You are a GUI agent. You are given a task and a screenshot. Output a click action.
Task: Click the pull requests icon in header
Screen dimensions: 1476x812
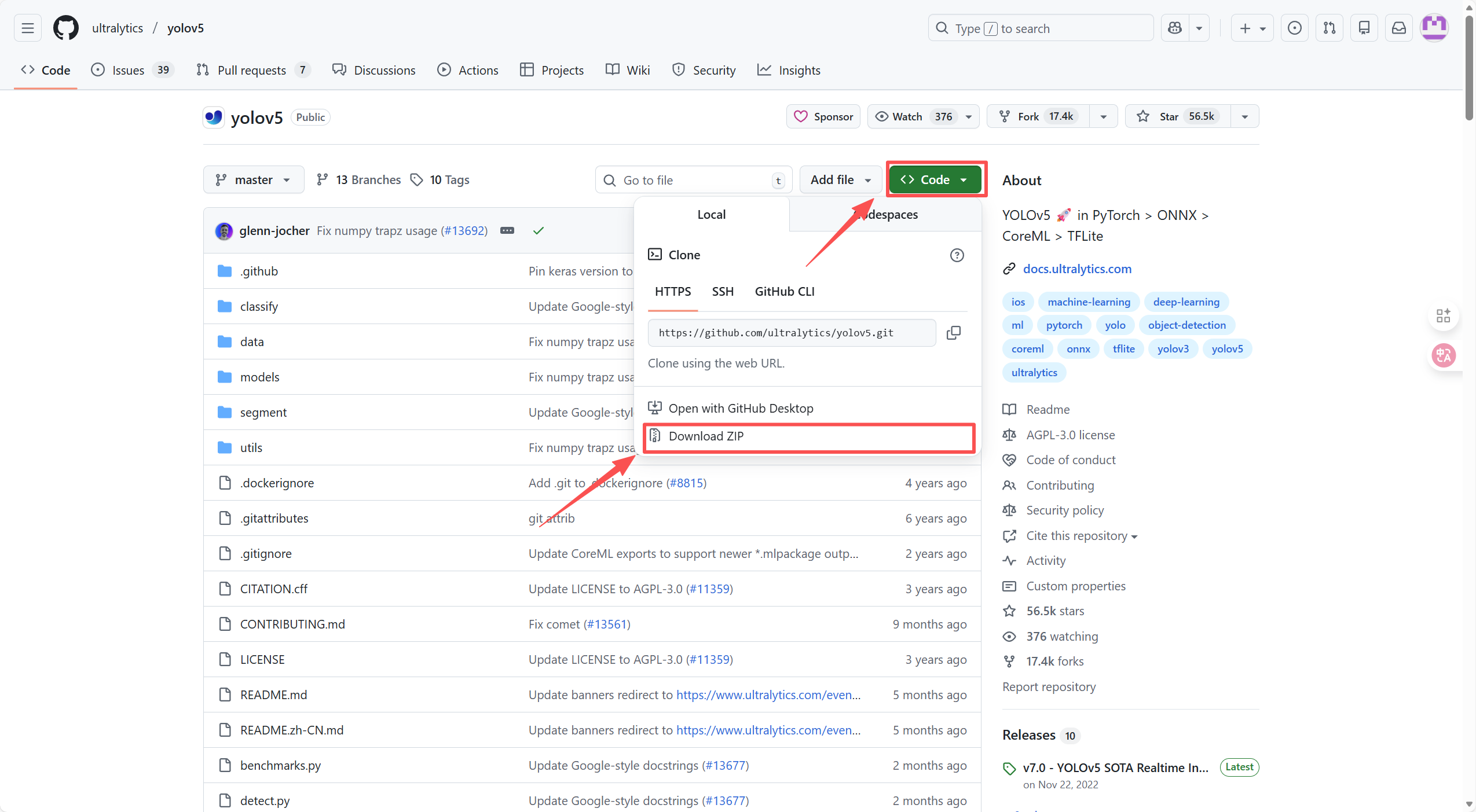[1330, 28]
